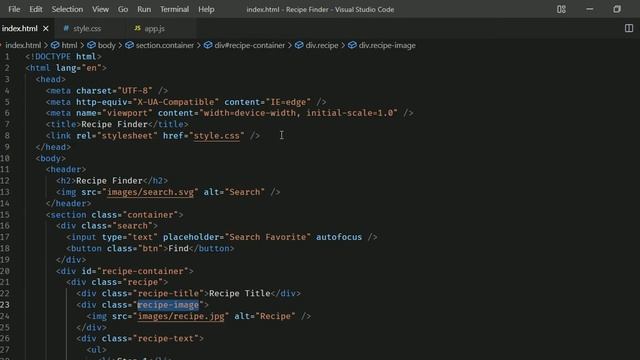Restore down the VS Code window
Viewport: 640px width, 360px height.
[x=617, y=9]
